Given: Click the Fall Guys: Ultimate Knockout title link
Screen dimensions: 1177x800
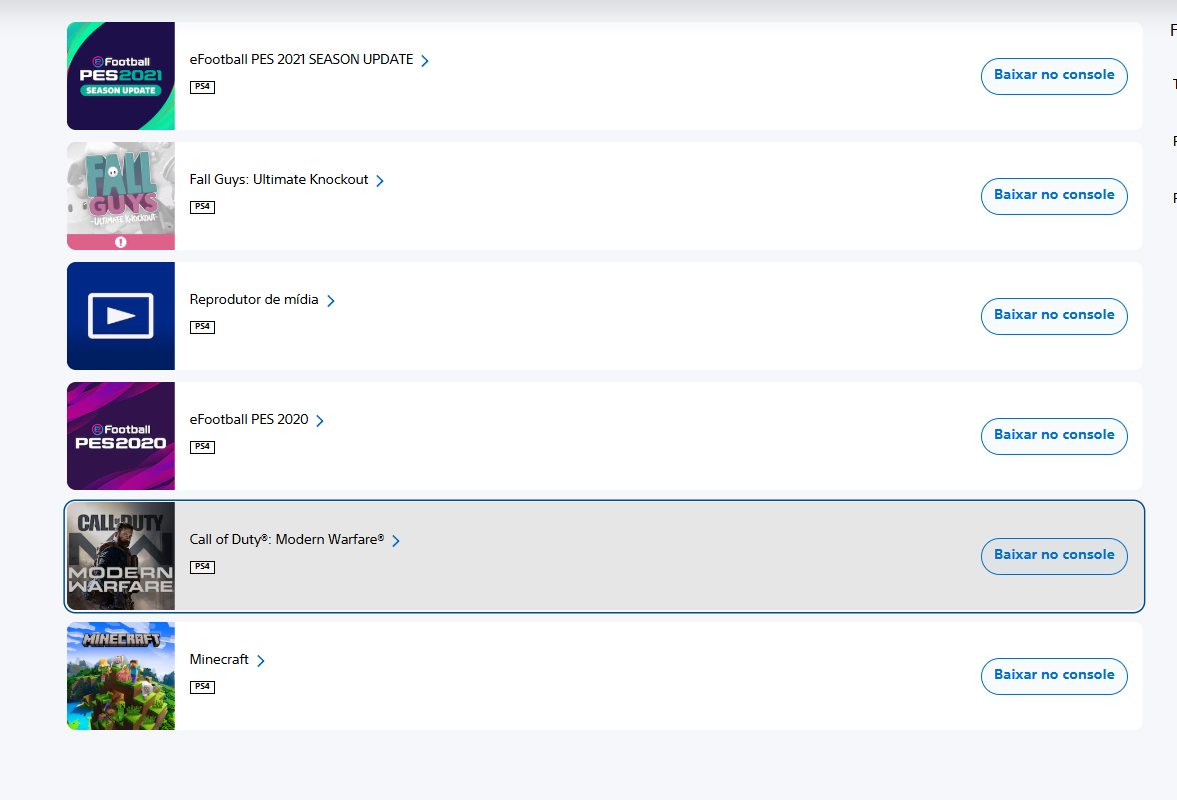Looking at the screenshot, I should point(278,179).
